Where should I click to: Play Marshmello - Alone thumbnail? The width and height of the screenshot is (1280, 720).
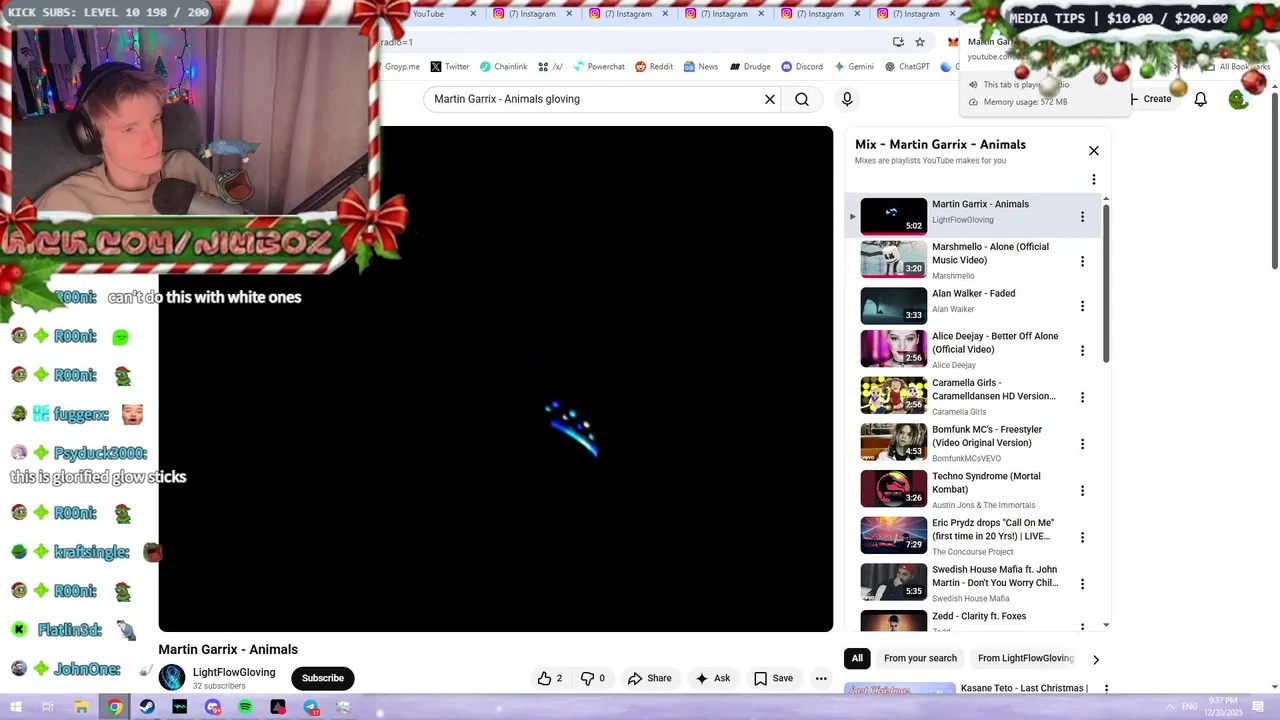point(893,259)
